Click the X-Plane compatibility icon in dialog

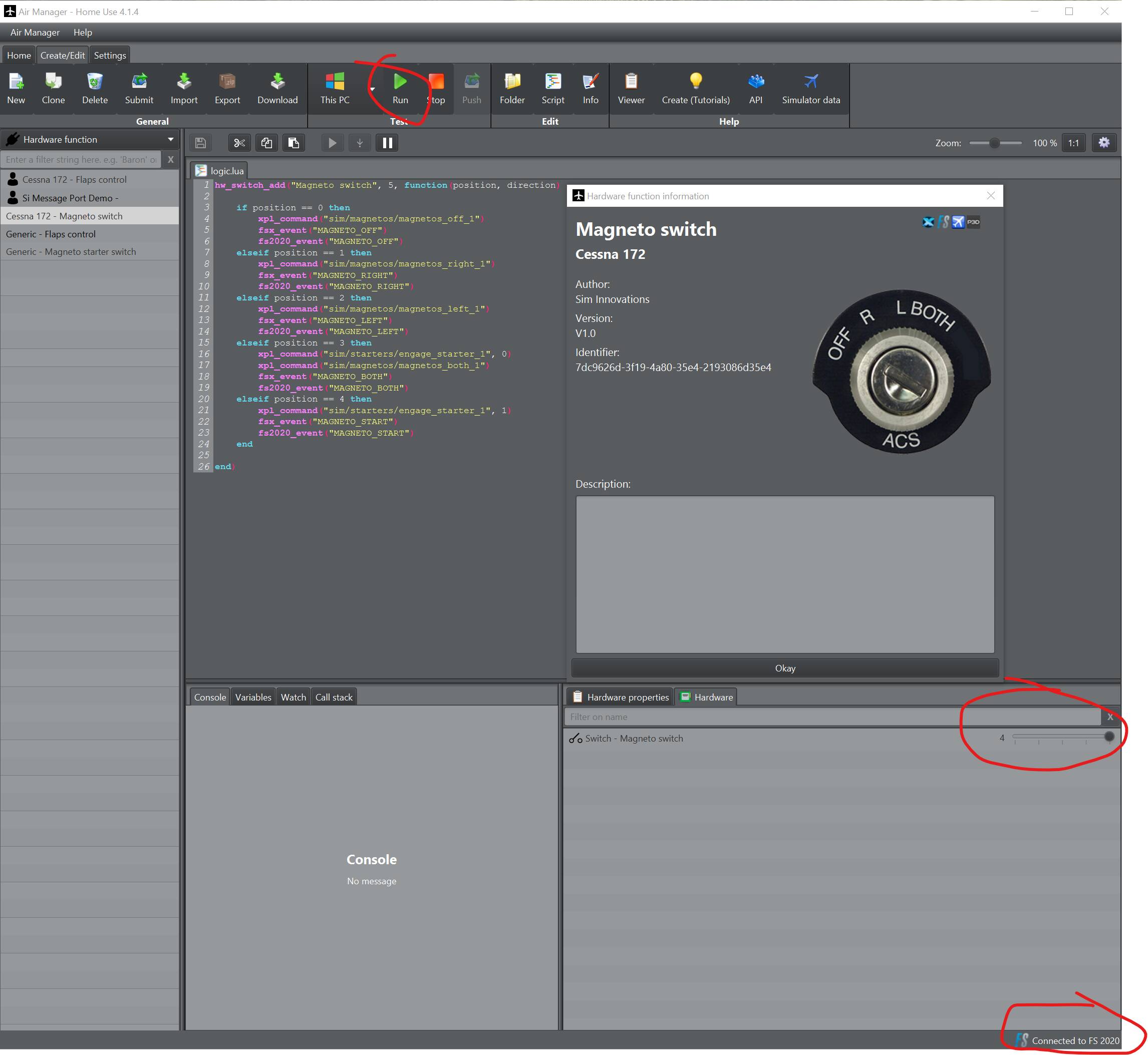click(x=928, y=222)
